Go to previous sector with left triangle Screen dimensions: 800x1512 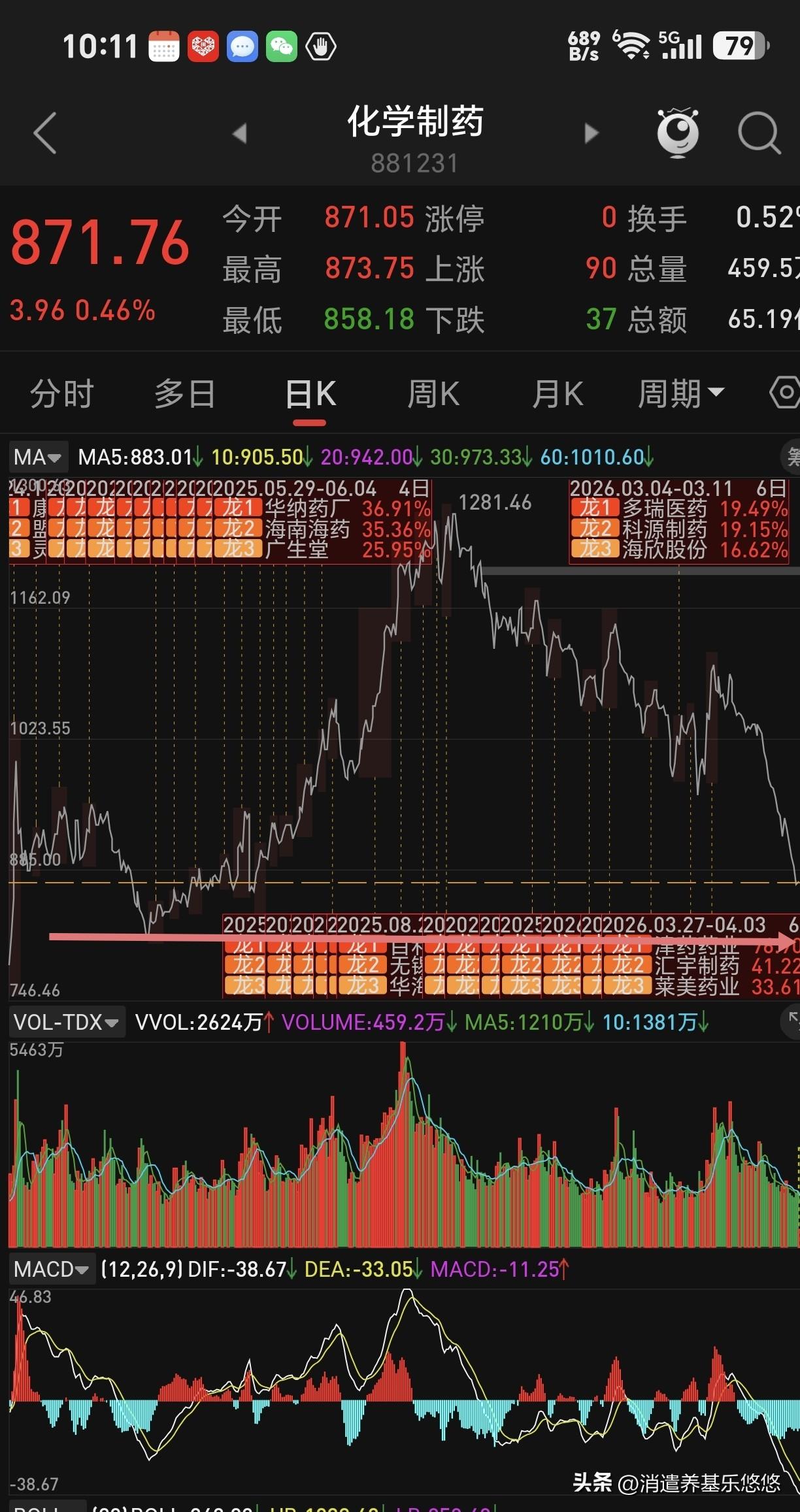[x=240, y=133]
